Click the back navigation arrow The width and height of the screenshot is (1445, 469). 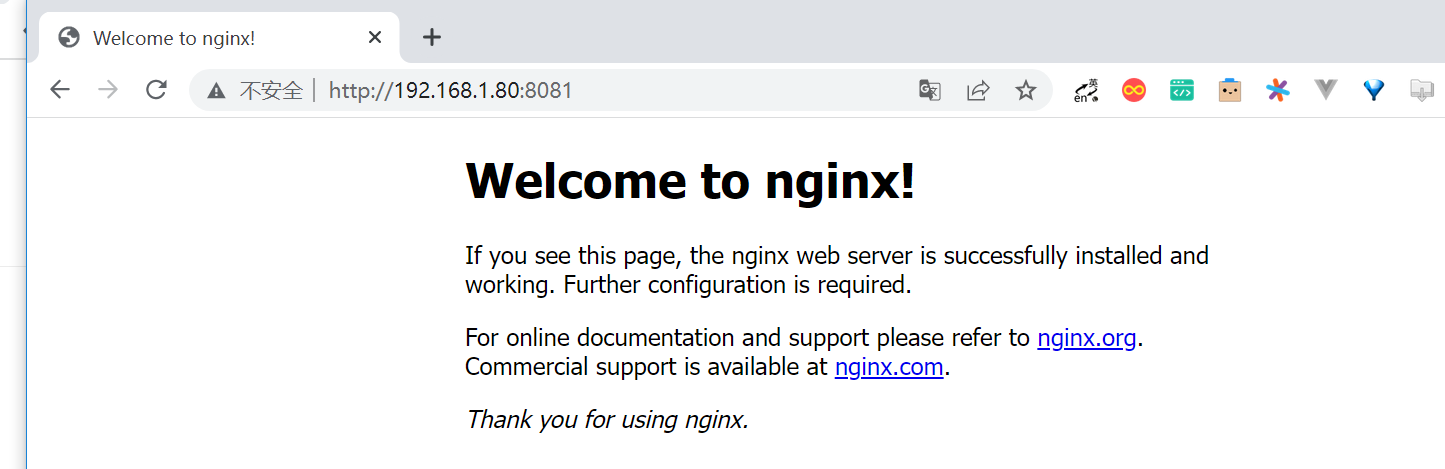point(60,90)
